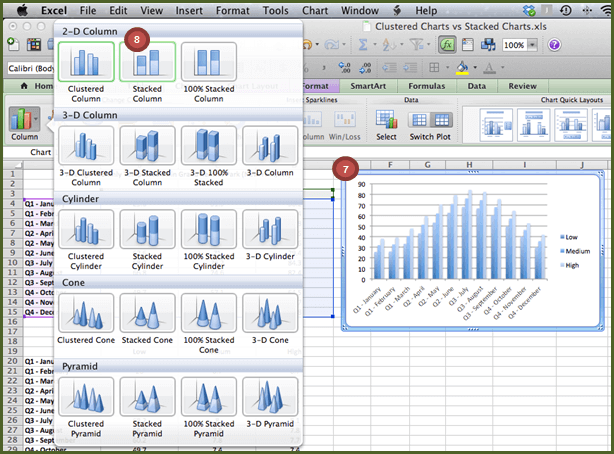This screenshot has height=454, width=614.
Task: Switch plot to series by row
Action: pyautogui.click(x=419, y=120)
